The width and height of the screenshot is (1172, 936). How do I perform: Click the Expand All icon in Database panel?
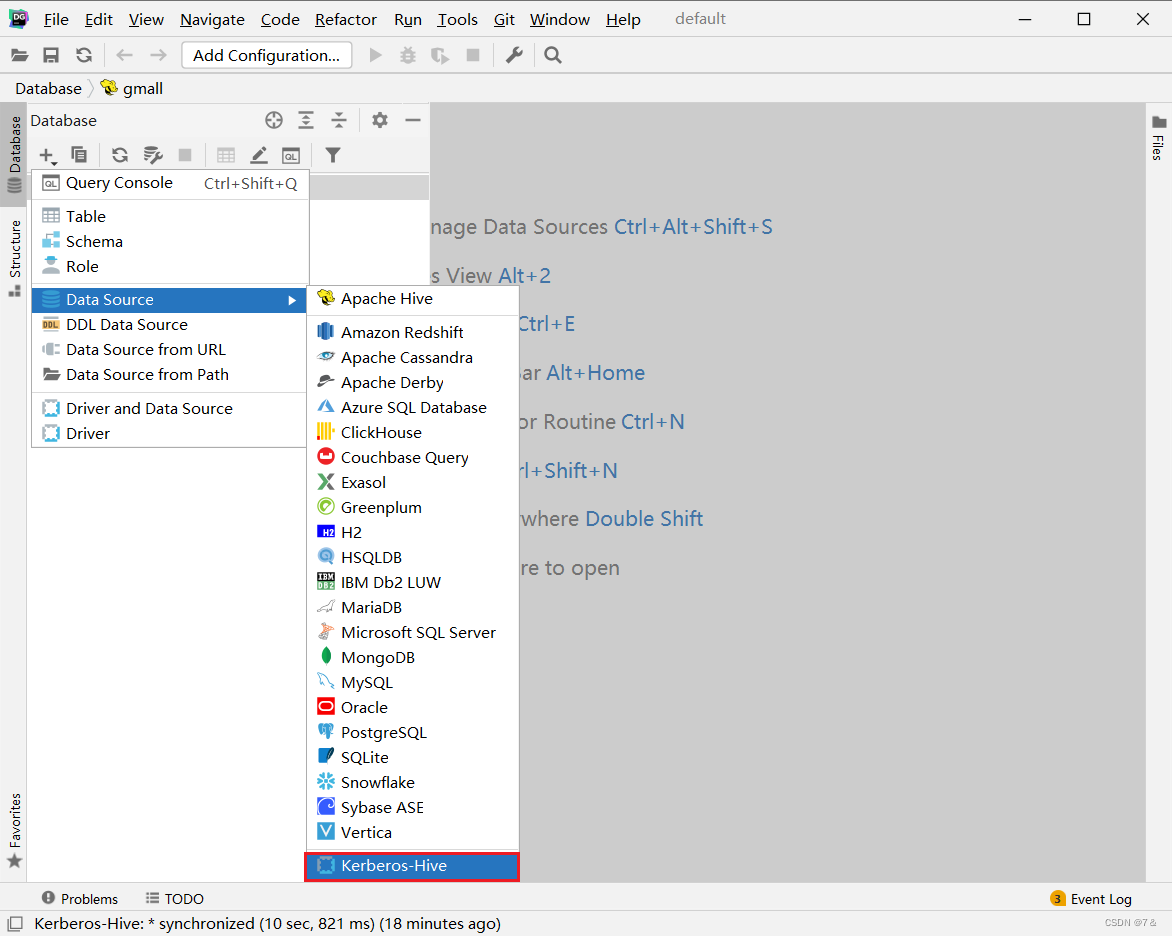point(306,120)
